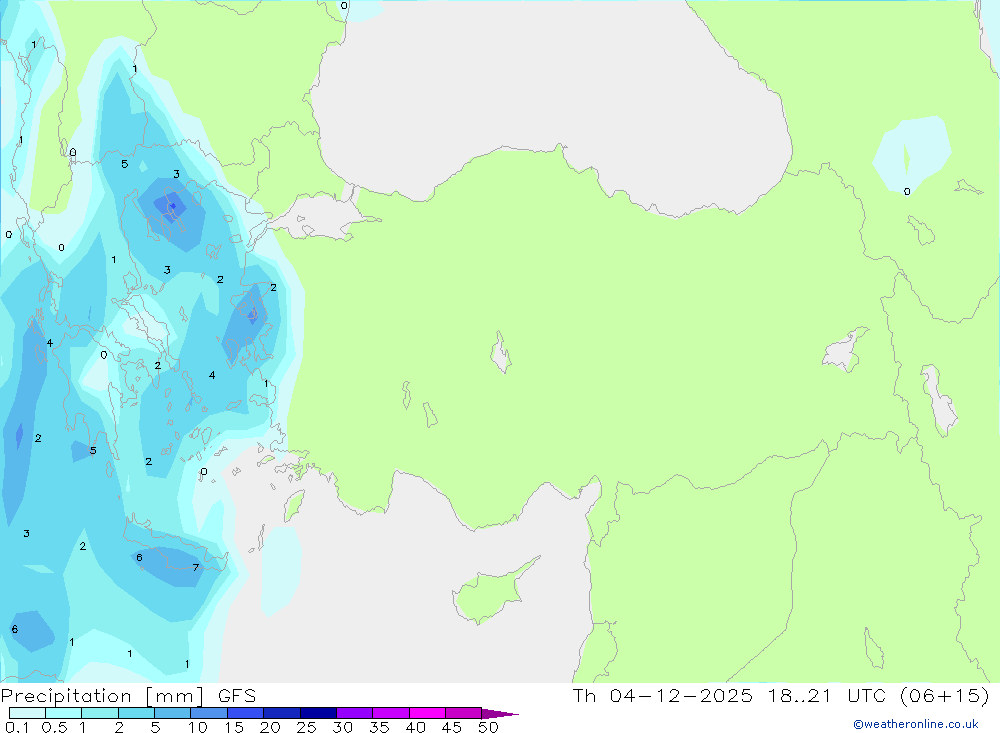Click the '30' legend scale label
The height and width of the screenshot is (733, 1000).
(342, 727)
